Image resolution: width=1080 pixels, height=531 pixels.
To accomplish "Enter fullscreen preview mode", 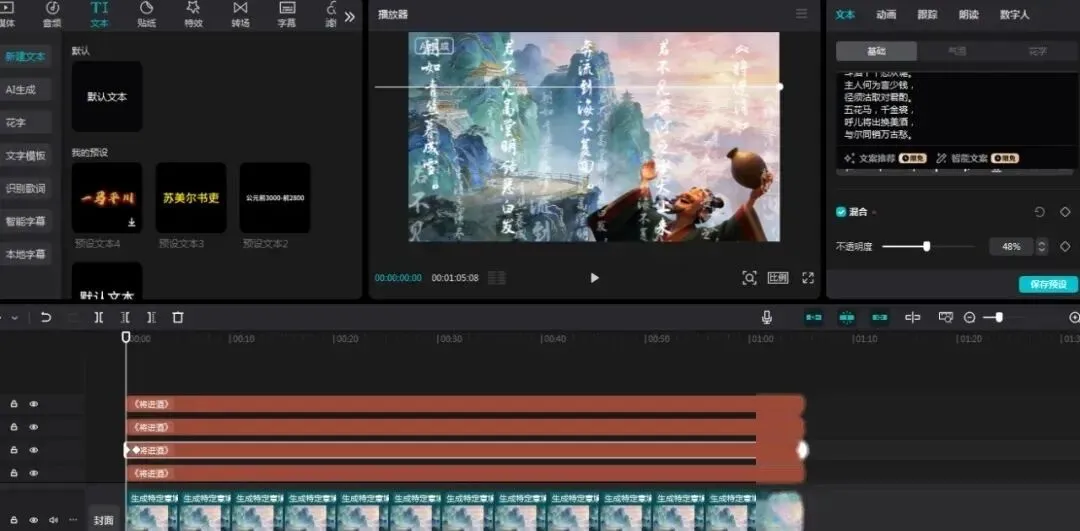I will coord(808,278).
